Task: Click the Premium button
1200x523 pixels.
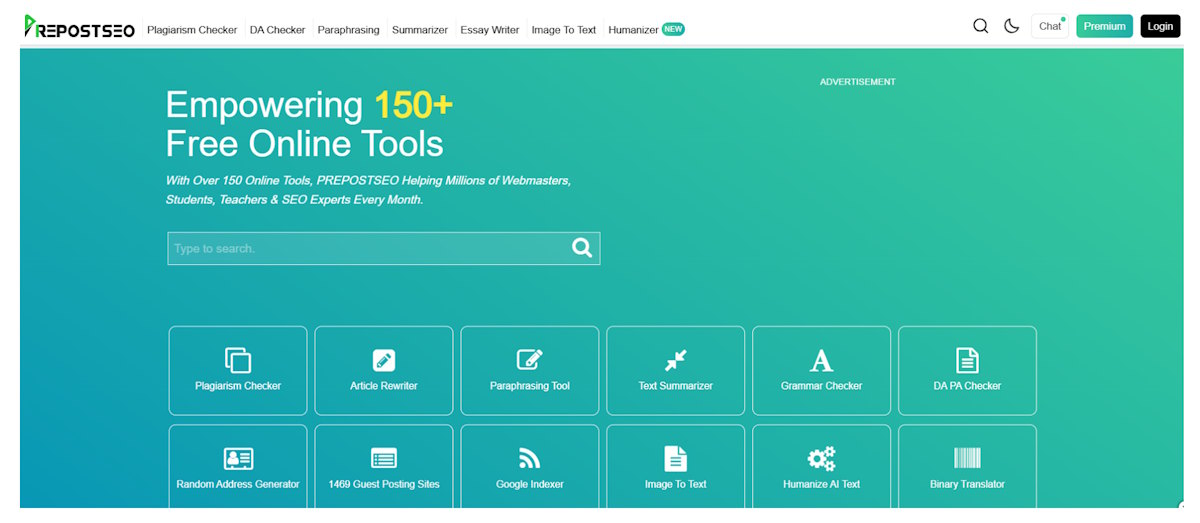Action: point(1104,26)
